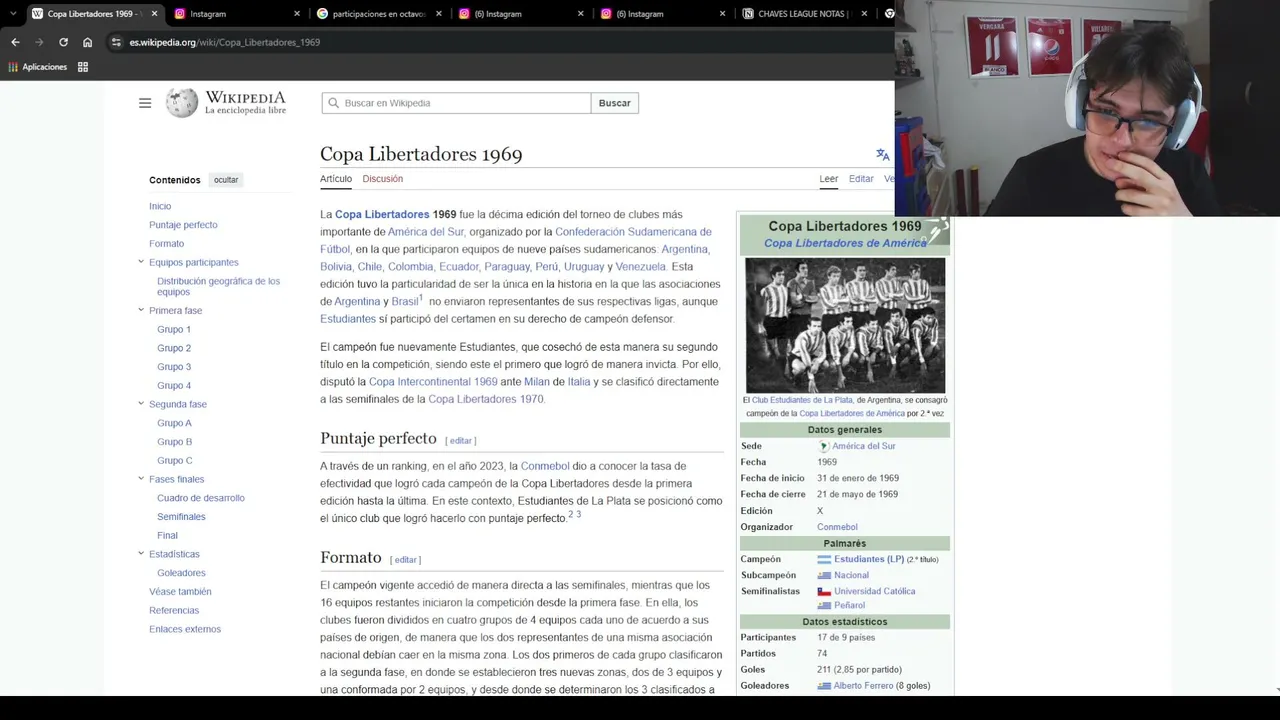Collapse the Equipos participantes section chevron
This screenshot has height=720, width=1280.
point(141,262)
